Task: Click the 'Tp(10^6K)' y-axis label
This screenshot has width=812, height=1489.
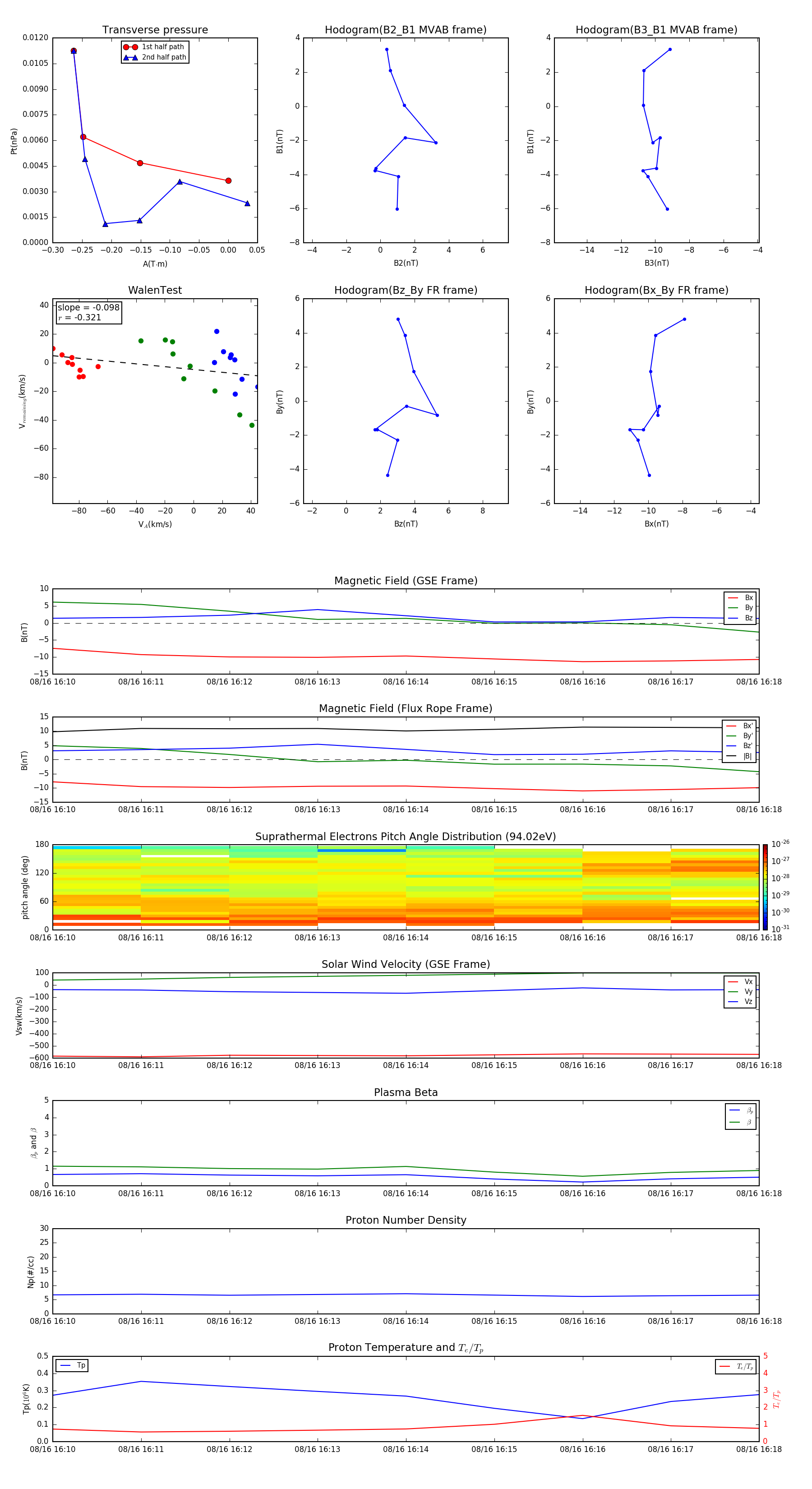Action: tap(26, 1399)
